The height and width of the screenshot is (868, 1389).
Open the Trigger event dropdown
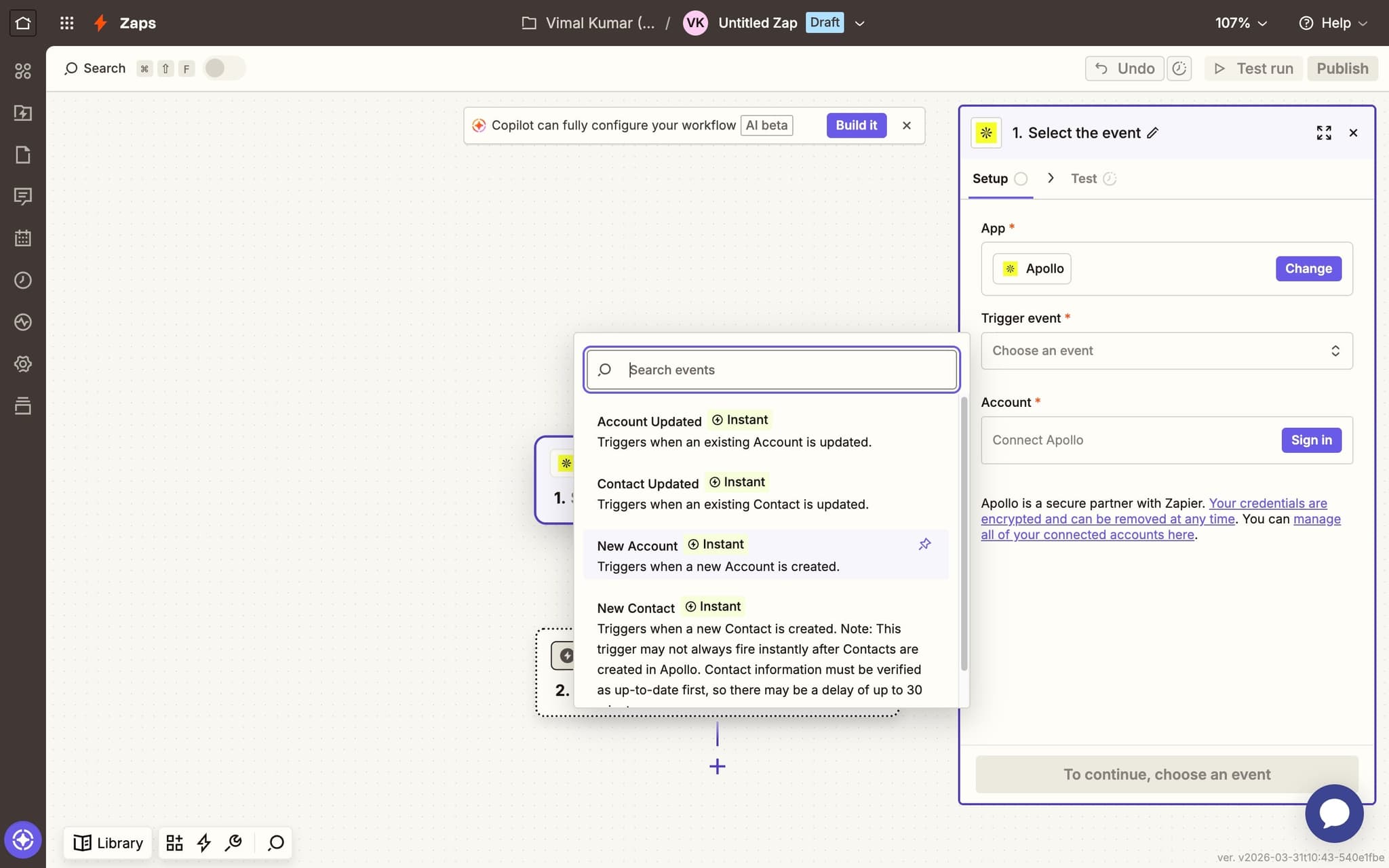[x=1166, y=351]
